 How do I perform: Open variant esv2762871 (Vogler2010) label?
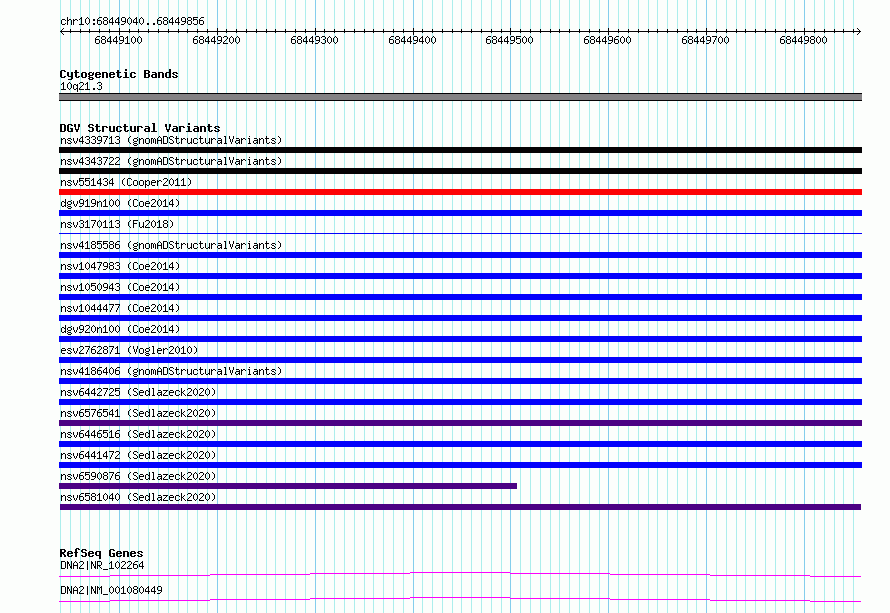pos(129,350)
